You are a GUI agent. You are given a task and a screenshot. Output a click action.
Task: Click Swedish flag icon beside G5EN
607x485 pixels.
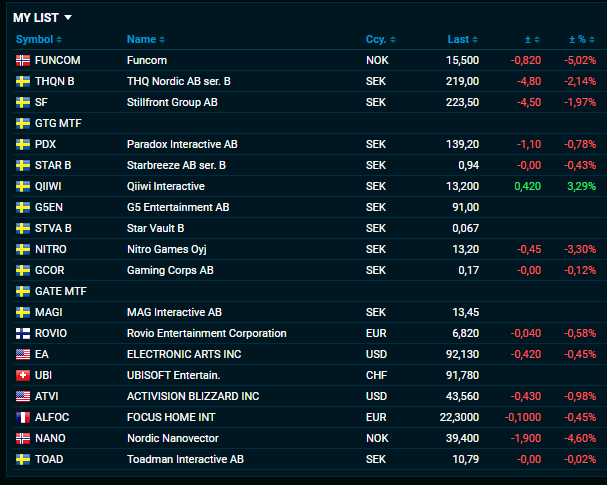pos(23,207)
